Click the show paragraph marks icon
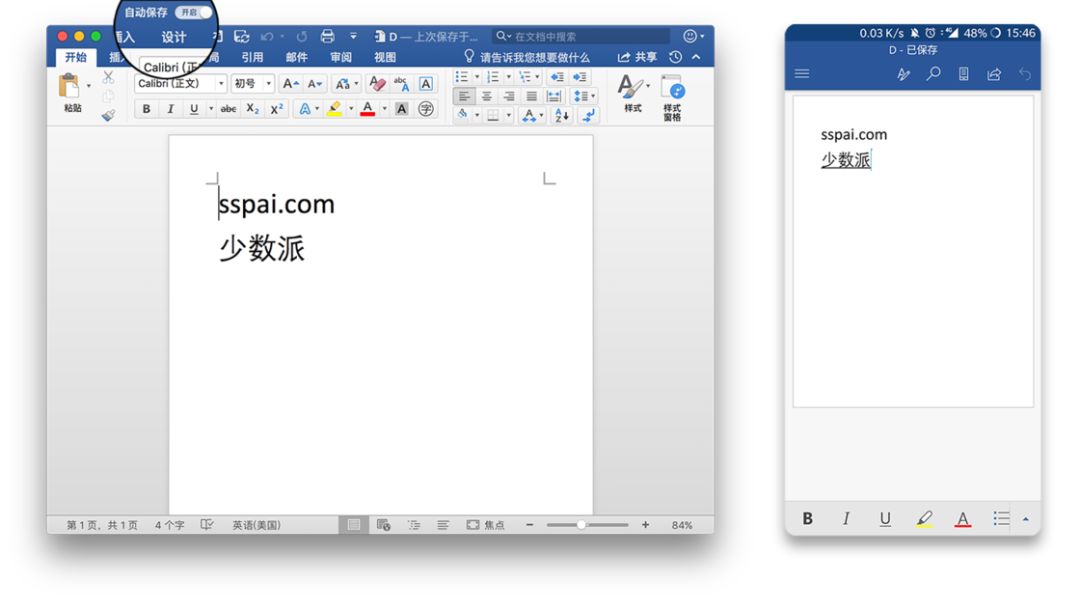 [588, 116]
